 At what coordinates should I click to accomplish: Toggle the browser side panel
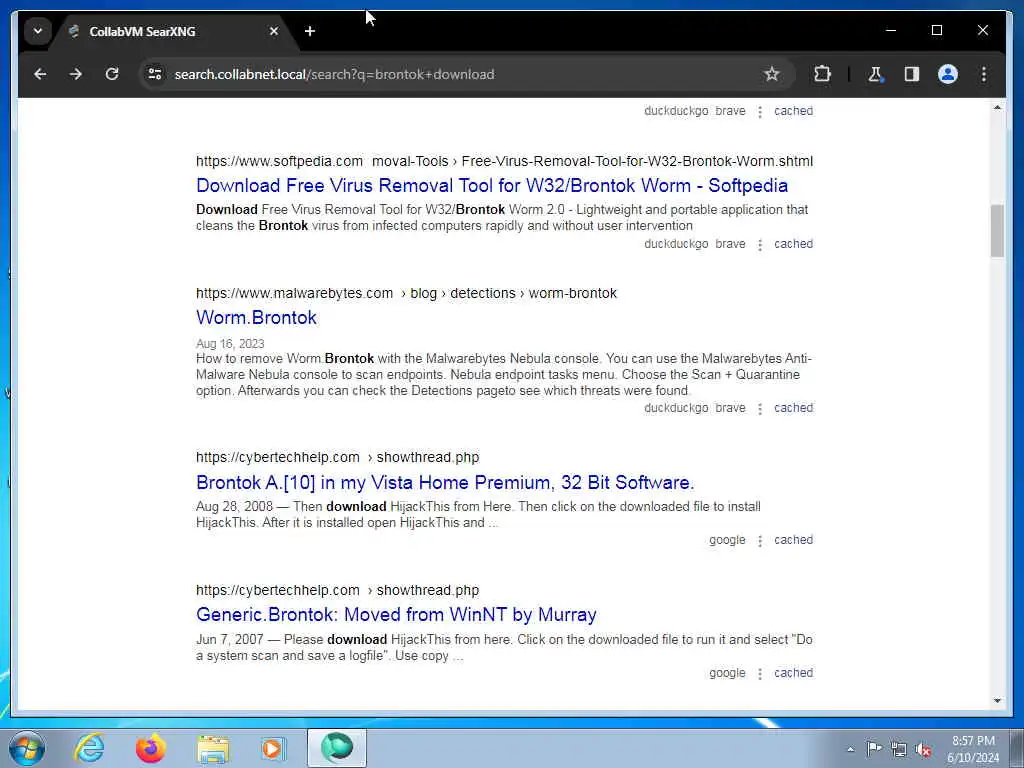[912, 74]
